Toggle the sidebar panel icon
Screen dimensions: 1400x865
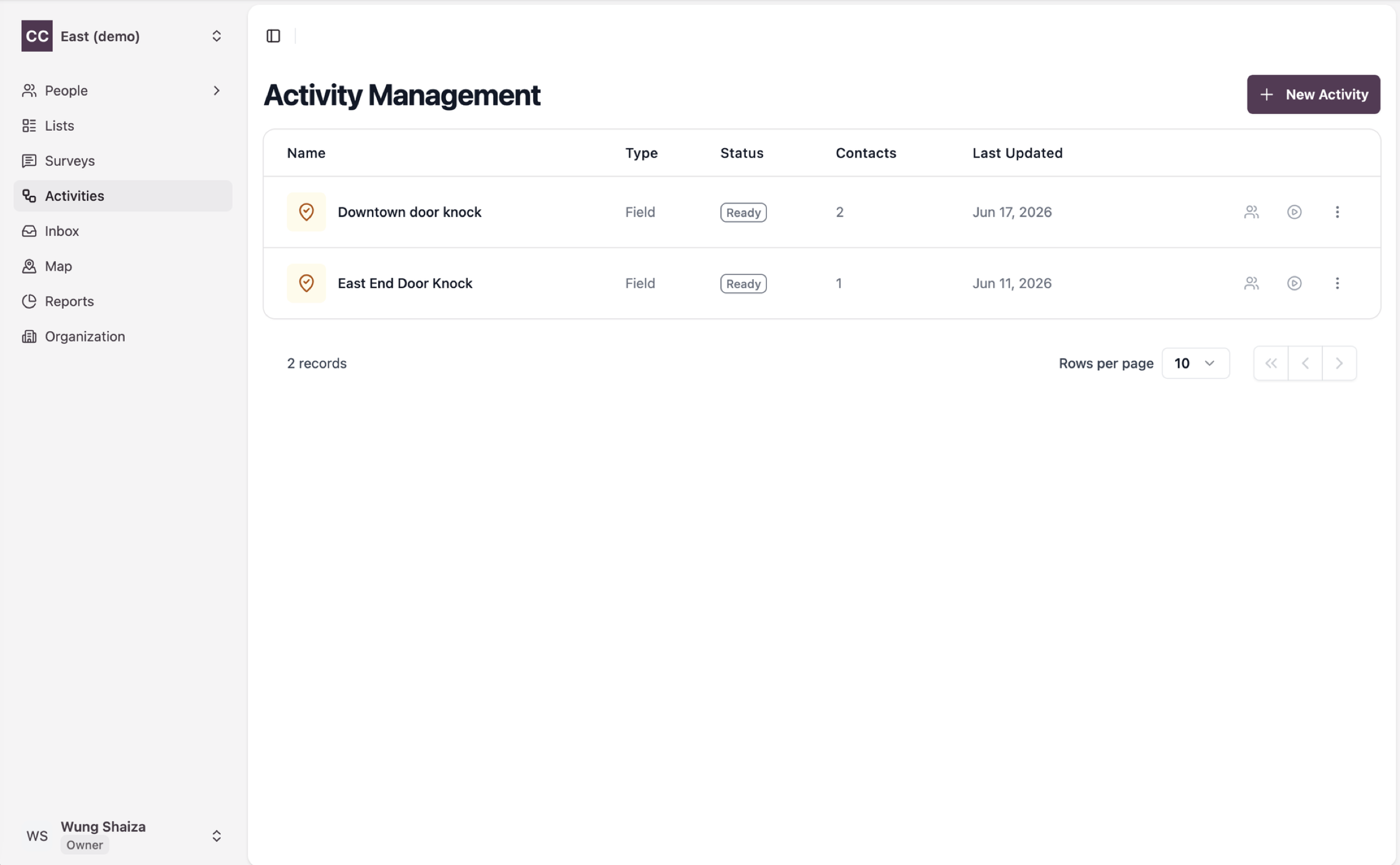tap(273, 36)
